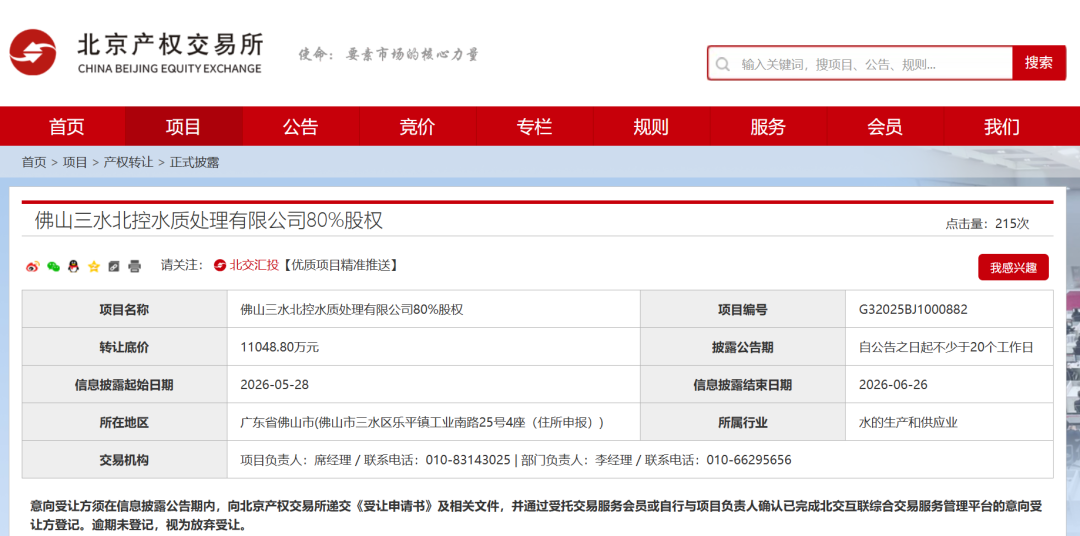Click 项目 in the breadcrumb

pyautogui.click(x=75, y=163)
